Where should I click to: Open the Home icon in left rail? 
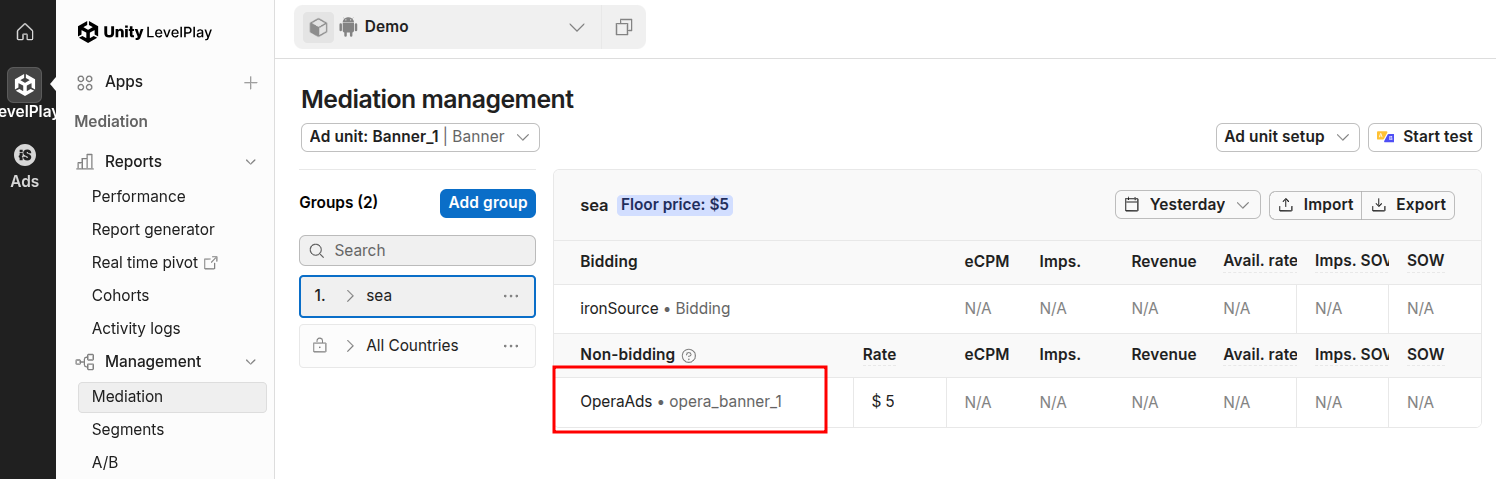[x=25, y=31]
